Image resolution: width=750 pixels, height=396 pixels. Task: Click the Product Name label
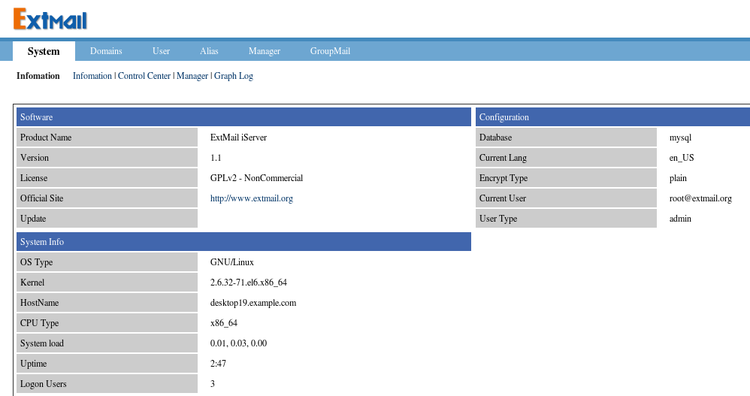pos(107,137)
